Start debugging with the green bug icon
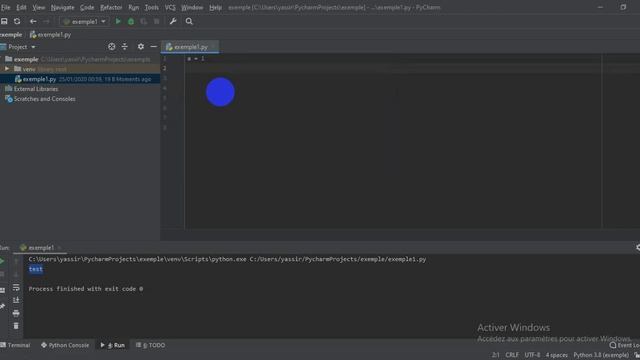Image resolution: width=640 pixels, height=360 pixels. pyautogui.click(x=131, y=21)
